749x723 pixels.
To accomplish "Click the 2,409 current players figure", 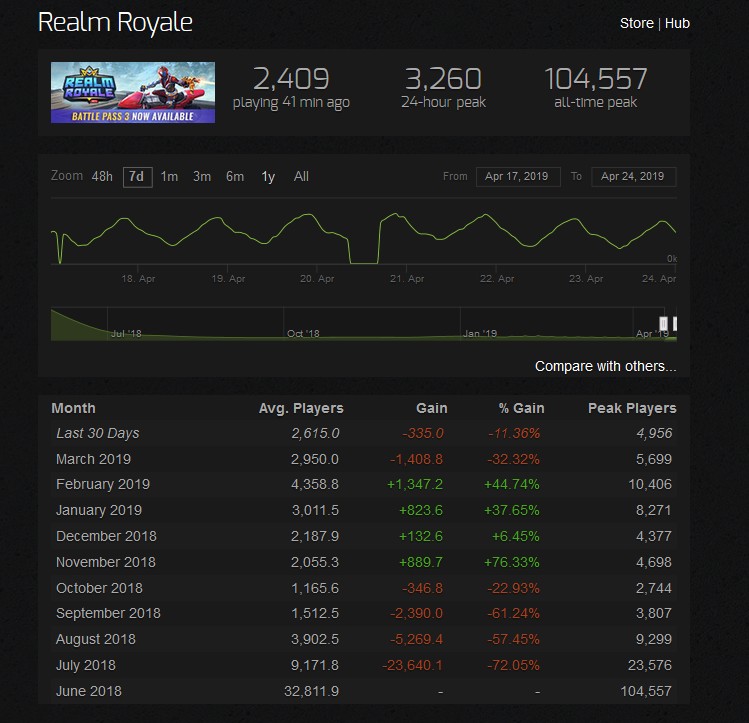I will click(291, 79).
